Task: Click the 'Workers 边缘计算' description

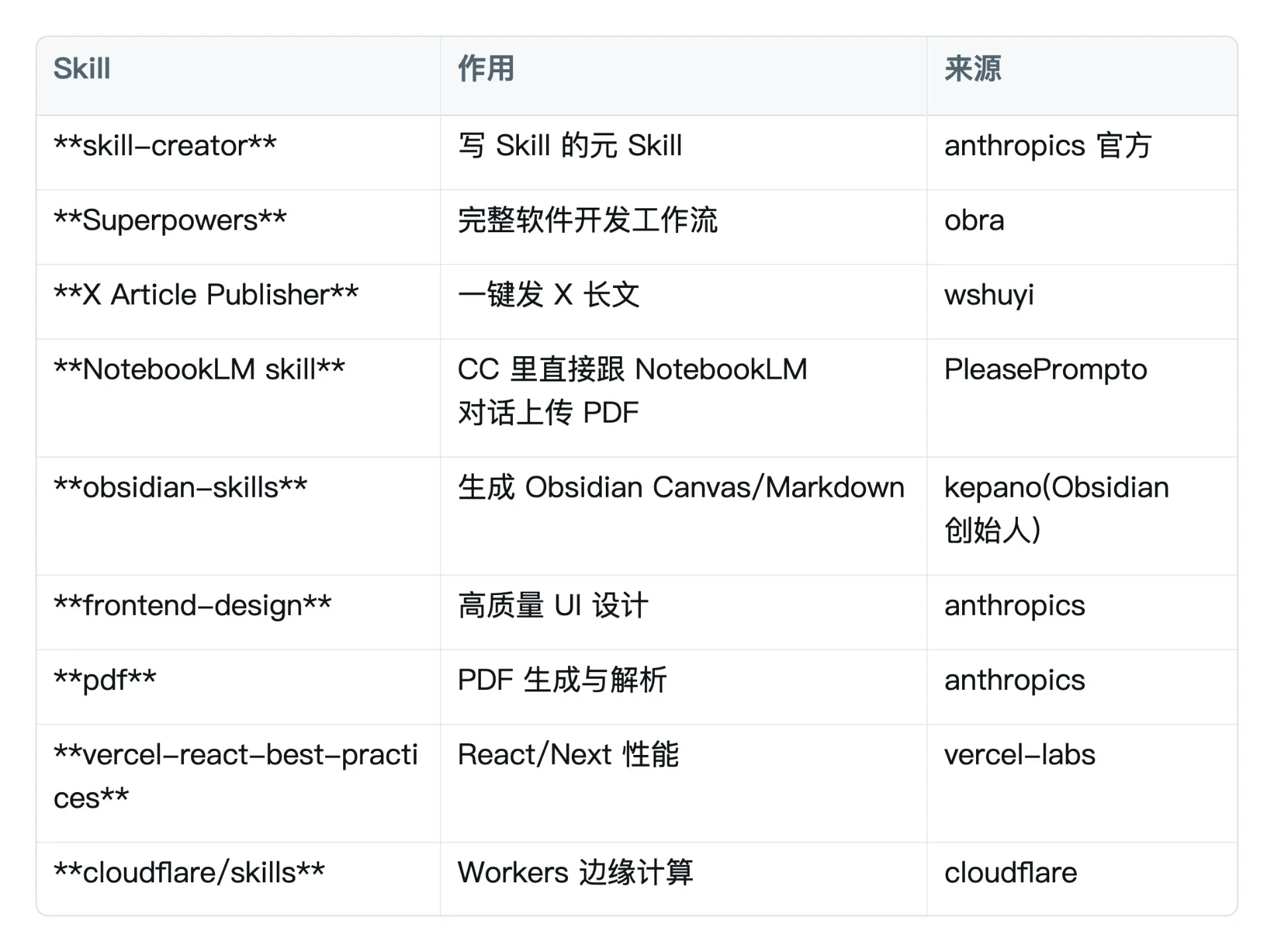Action: [575, 873]
